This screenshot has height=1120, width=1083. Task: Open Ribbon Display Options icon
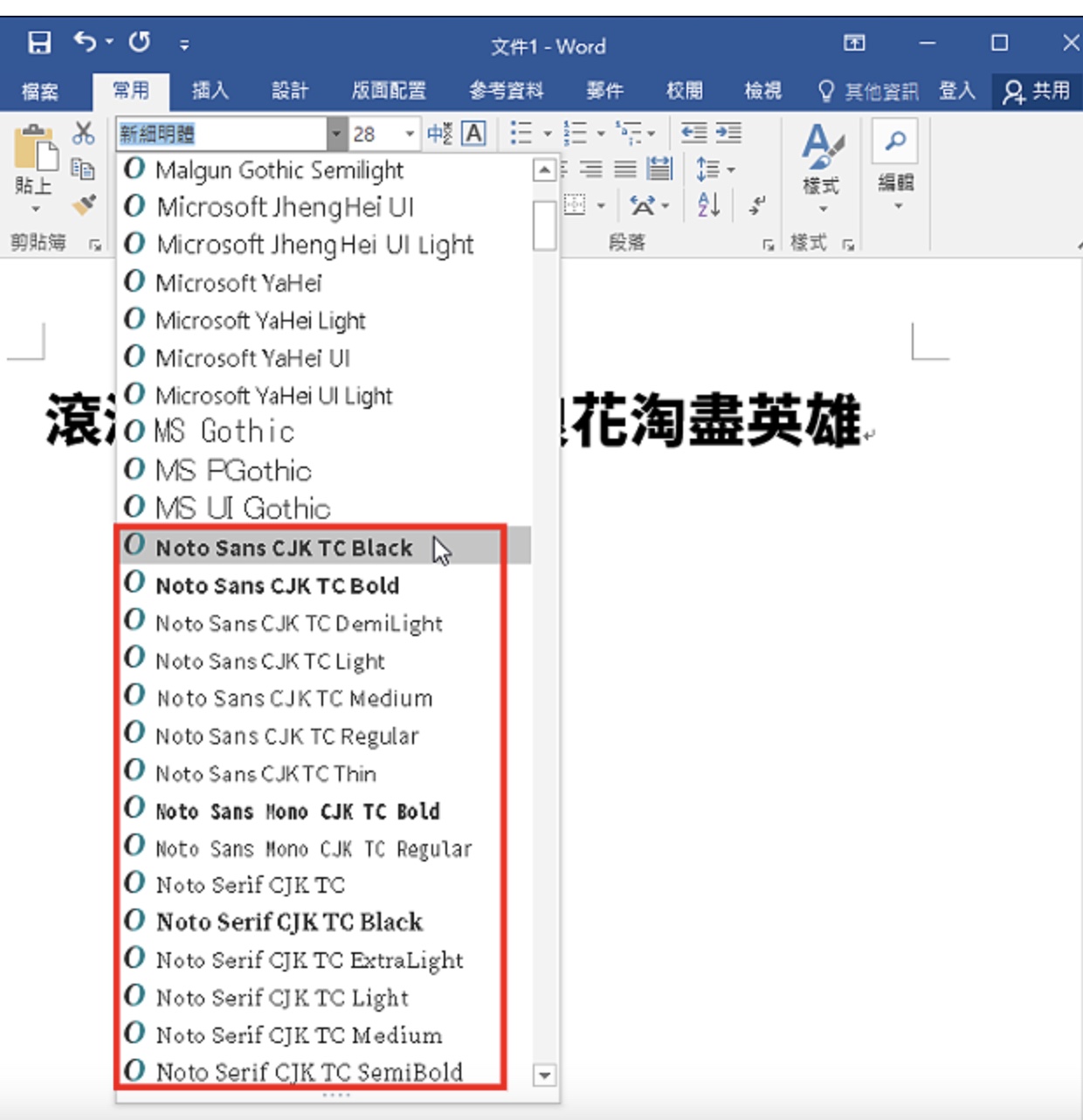coord(854,43)
